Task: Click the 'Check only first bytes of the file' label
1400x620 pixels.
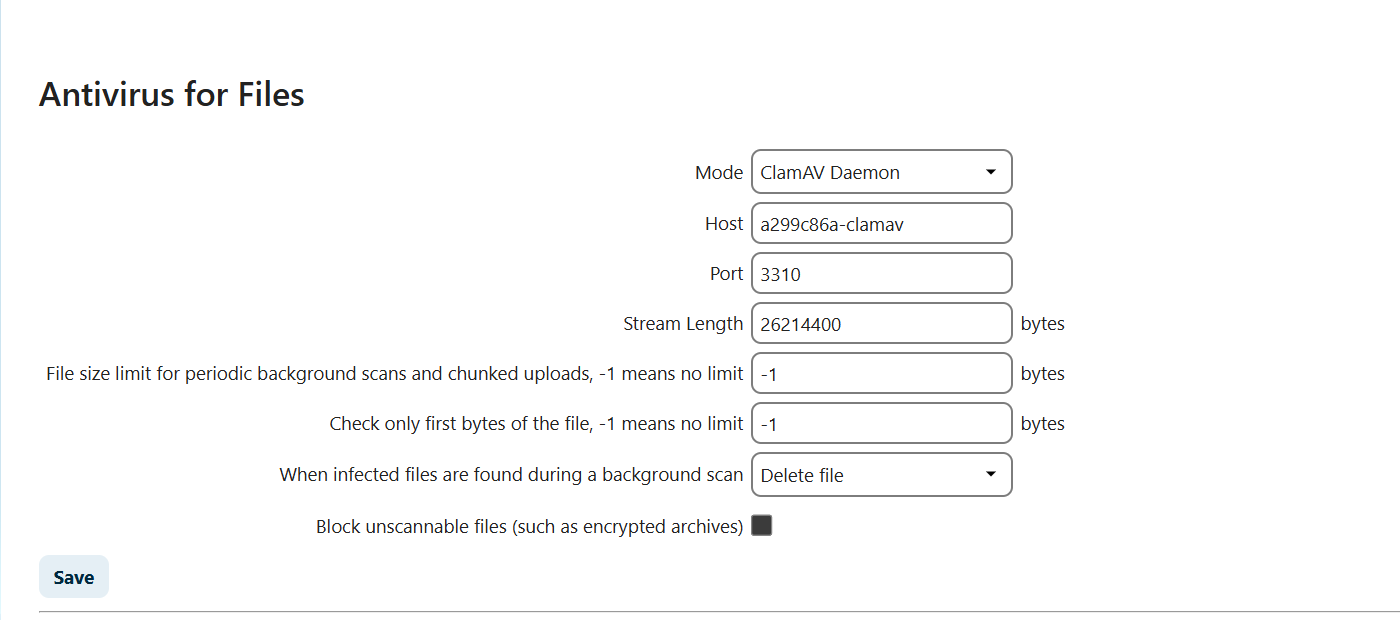Action: click(536, 424)
